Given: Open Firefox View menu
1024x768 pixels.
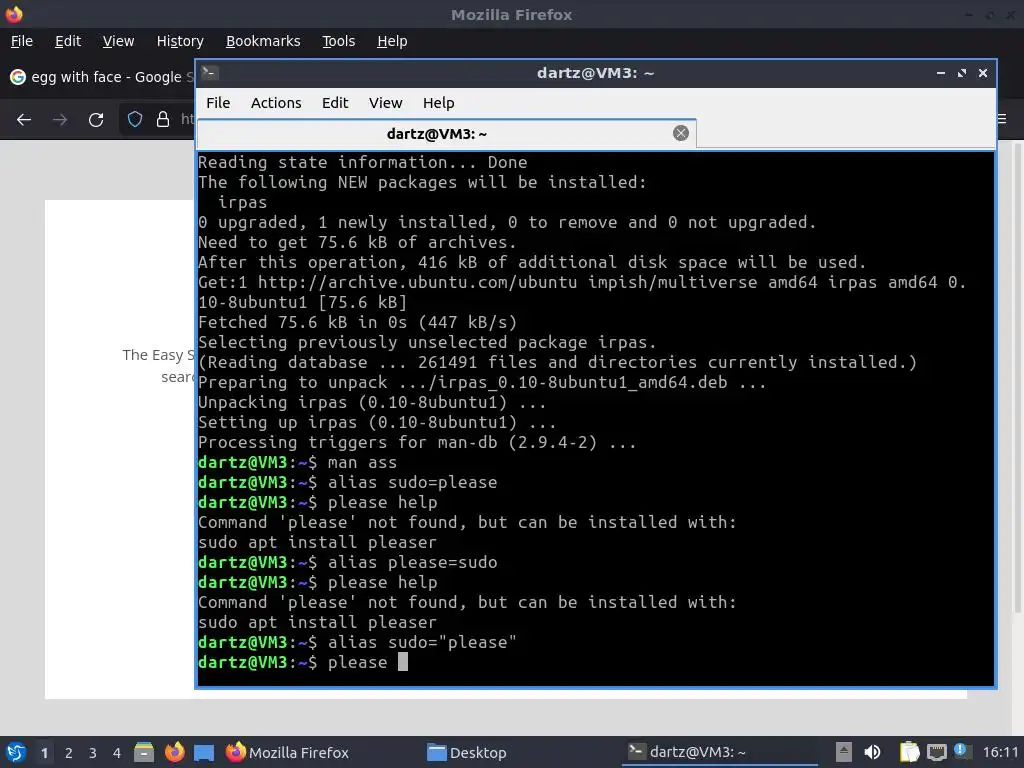Looking at the screenshot, I should 118,41.
